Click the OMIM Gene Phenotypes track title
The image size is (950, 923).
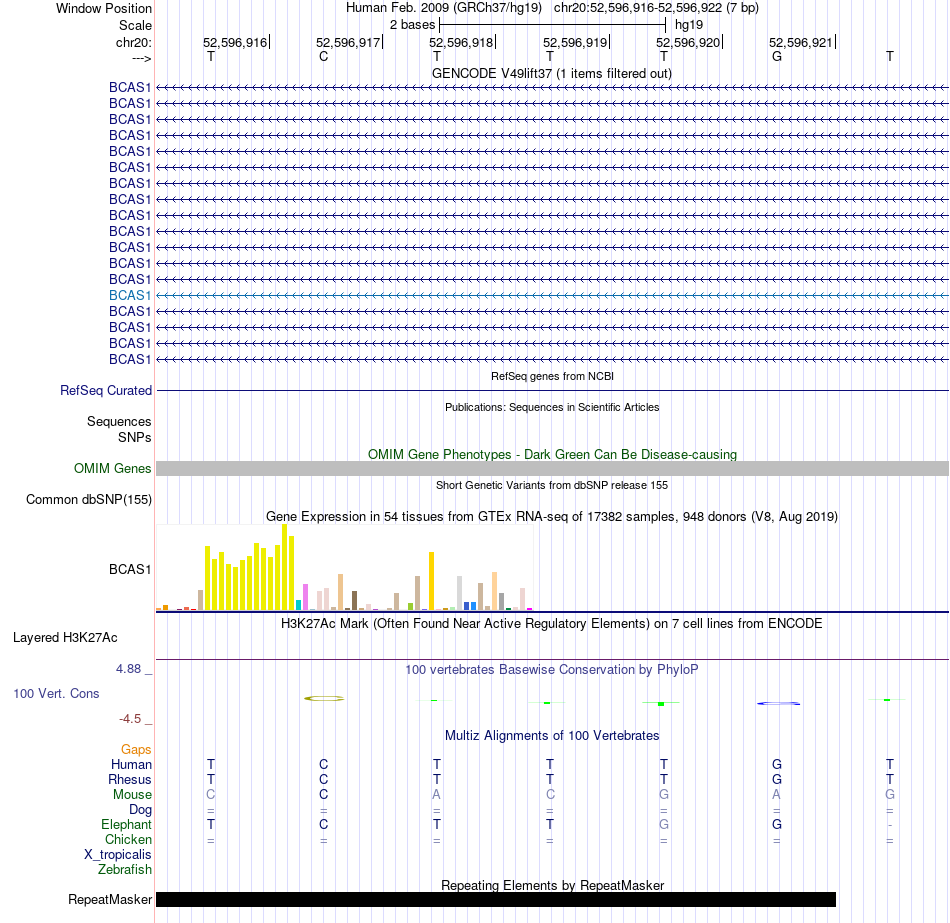(x=552, y=455)
